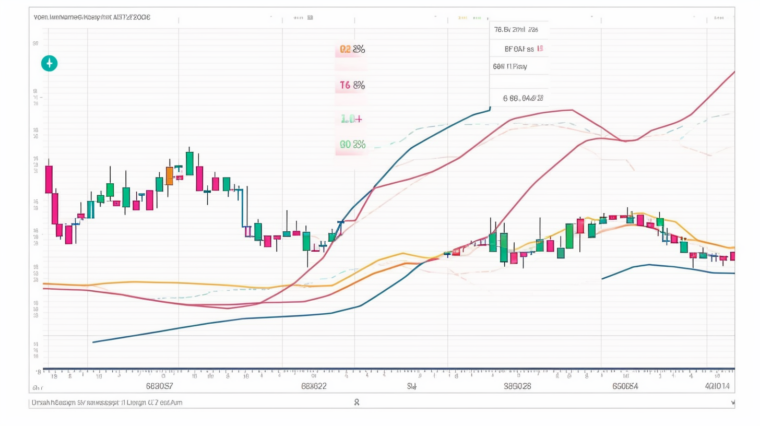This screenshot has width=760, height=426.
Task: Click the teal circular plus icon
Action: pyautogui.click(x=48, y=63)
